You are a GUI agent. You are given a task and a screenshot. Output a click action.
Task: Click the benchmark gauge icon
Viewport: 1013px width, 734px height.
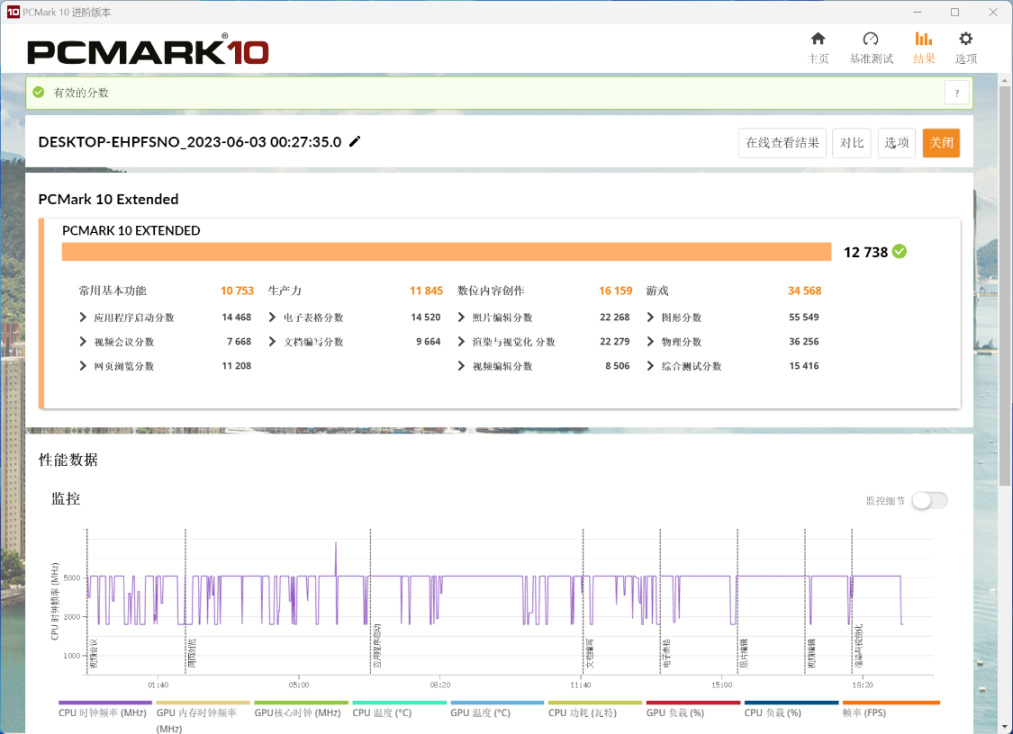tap(871, 39)
